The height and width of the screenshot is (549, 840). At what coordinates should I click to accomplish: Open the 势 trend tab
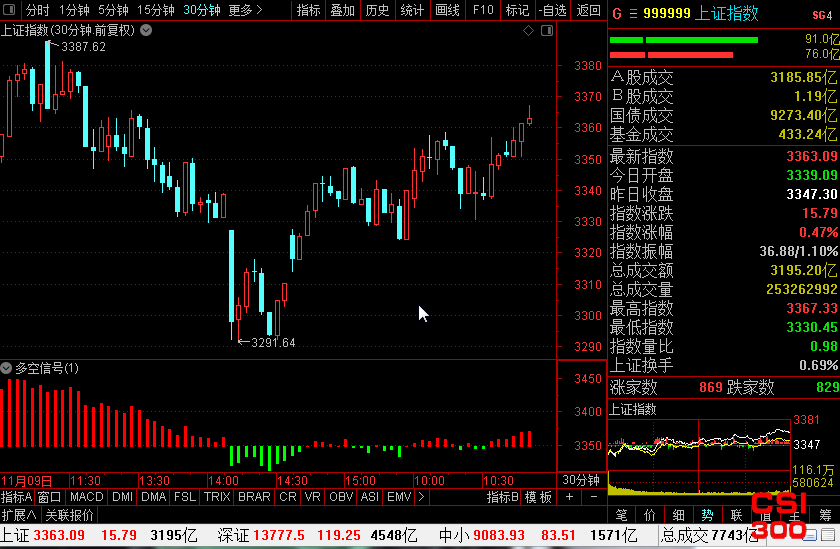(x=708, y=515)
